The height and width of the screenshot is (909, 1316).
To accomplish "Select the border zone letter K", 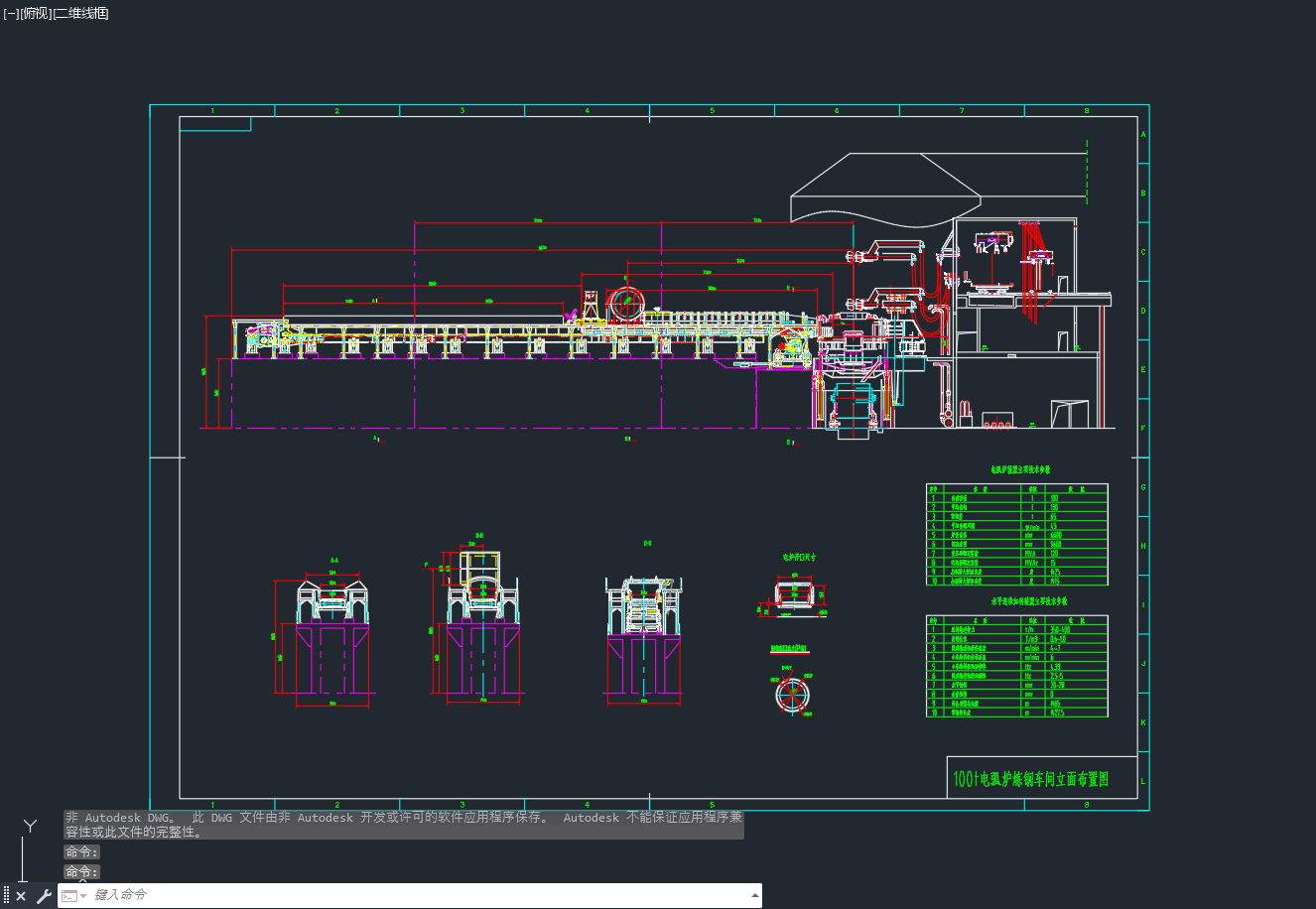I will pos(1143,722).
